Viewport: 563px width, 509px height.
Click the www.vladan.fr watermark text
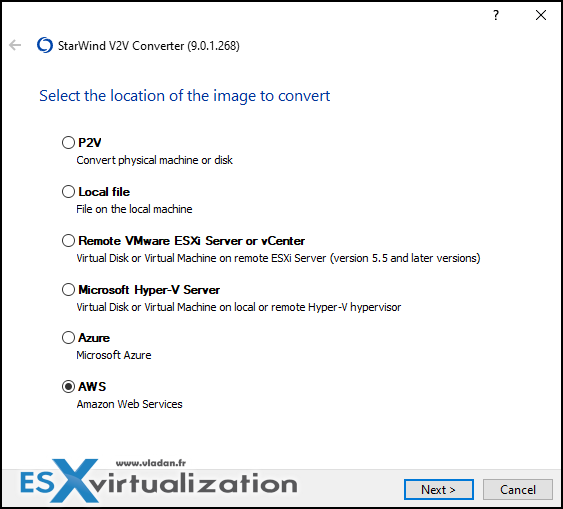[151, 463]
